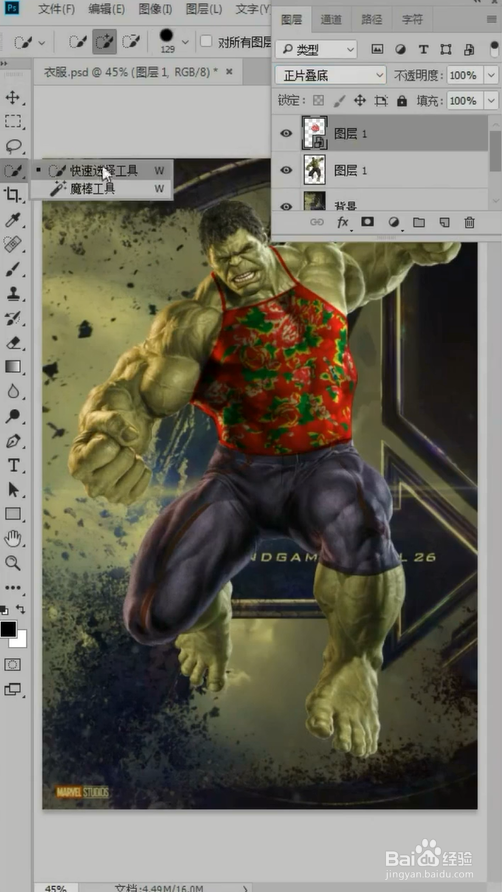
Task: Select the Lasso tool
Action: point(13,146)
